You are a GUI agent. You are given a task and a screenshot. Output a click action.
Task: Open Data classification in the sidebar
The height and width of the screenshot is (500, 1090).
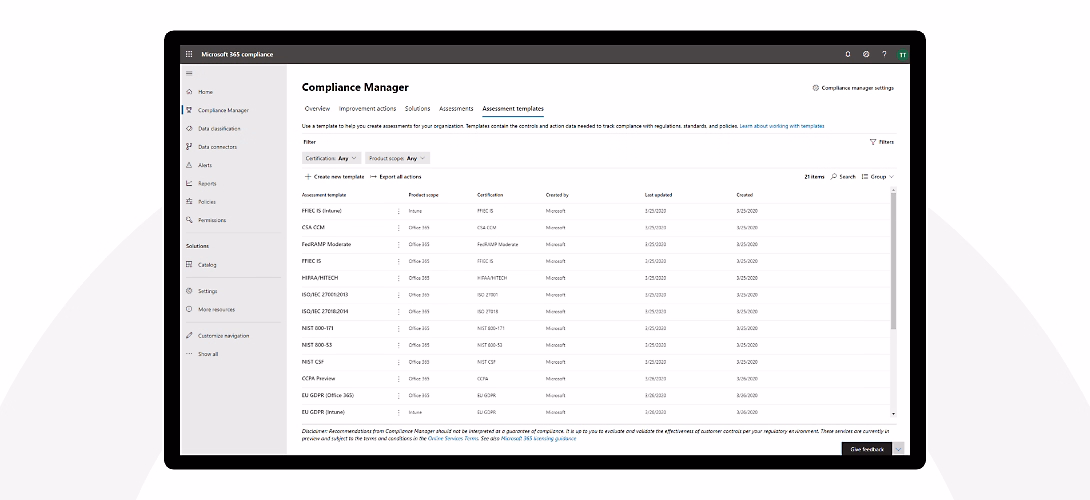click(x=219, y=129)
